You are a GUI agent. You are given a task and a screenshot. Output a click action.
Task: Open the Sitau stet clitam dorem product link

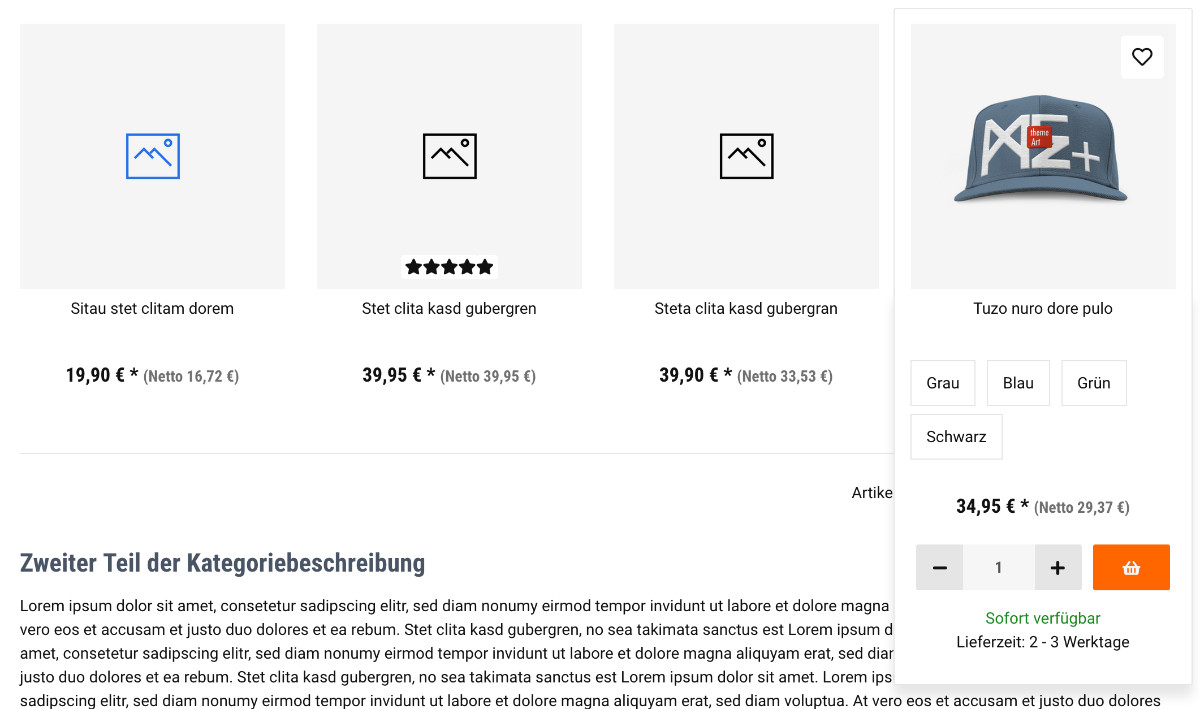point(152,308)
